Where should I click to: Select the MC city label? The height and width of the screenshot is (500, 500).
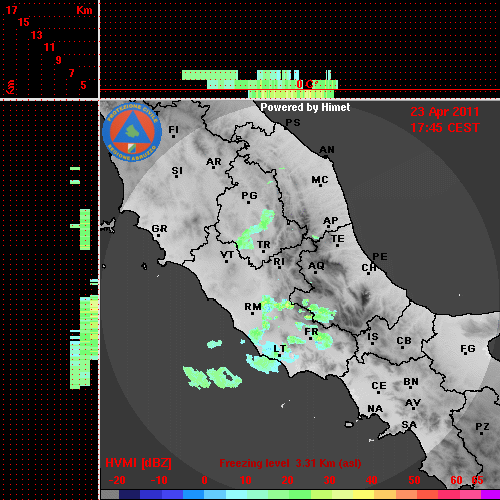pos(320,180)
